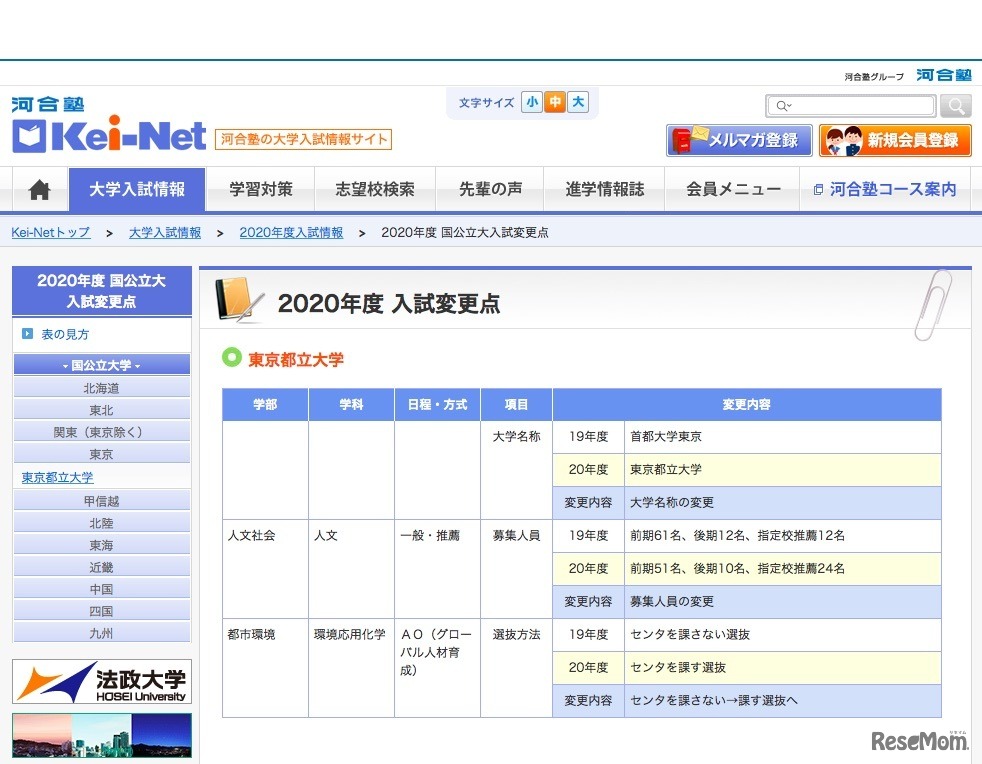Go to Kei-Netトップ via the breadcrumb
Viewport: 982px width, 764px height.
point(50,232)
